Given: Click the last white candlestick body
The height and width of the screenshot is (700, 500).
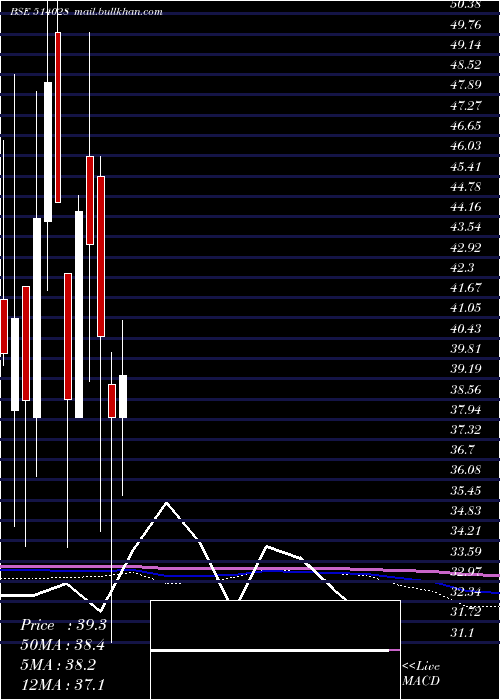Looking at the screenshot, I should [122, 396].
